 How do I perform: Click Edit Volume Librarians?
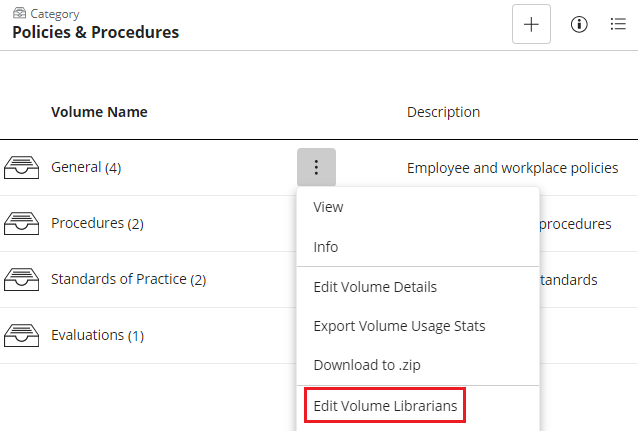(x=385, y=406)
